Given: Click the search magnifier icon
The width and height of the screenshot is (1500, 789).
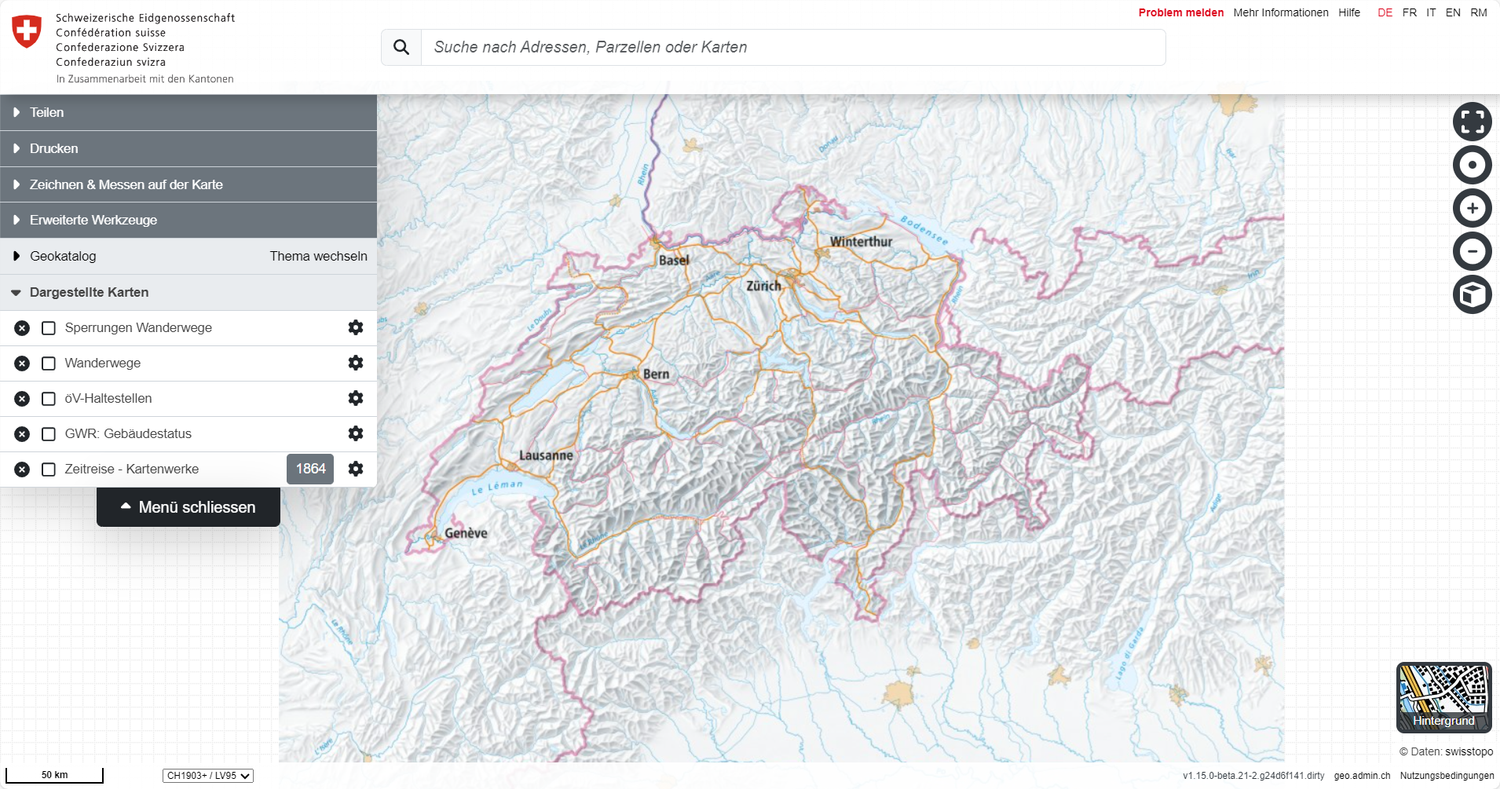Looking at the screenshot, I should click(x=401, y=47).
